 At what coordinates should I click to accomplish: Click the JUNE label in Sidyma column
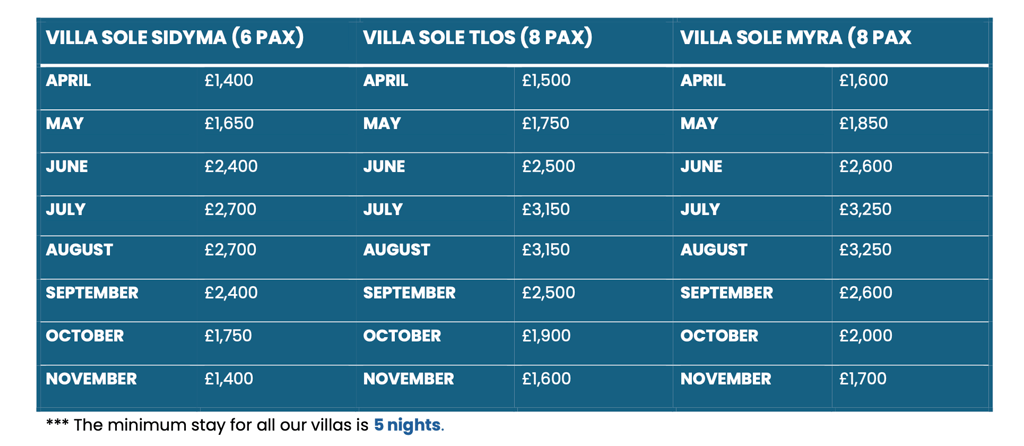[x=67, y=167]
